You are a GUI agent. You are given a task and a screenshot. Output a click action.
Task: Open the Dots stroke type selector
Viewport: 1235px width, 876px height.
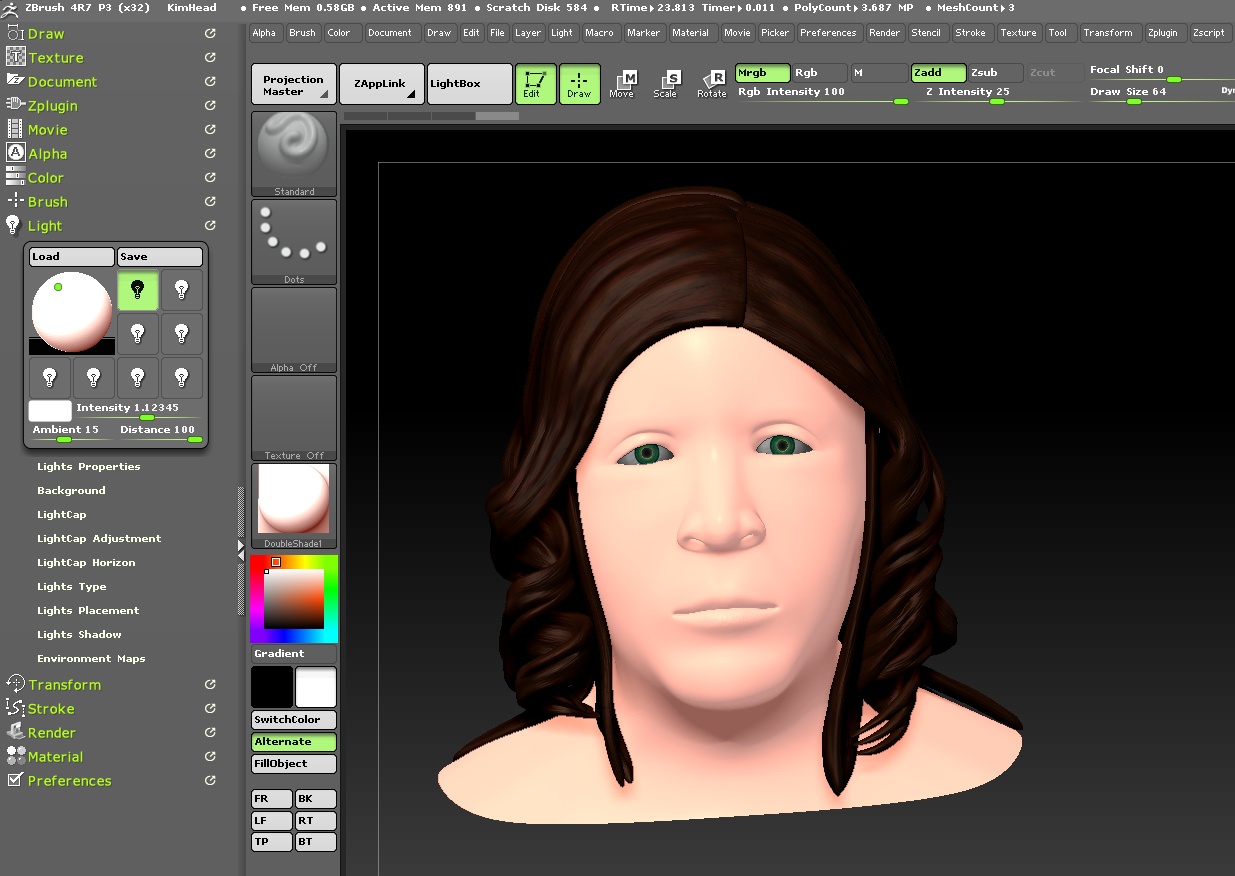pyautogui.click(x=294, y=242)
